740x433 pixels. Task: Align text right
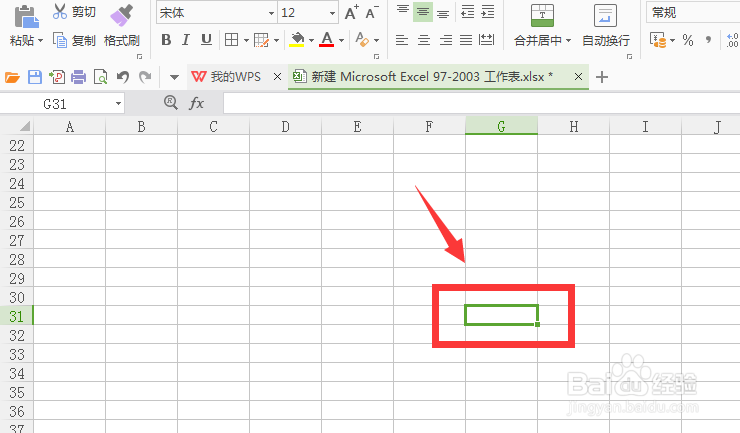coord(446,40)
